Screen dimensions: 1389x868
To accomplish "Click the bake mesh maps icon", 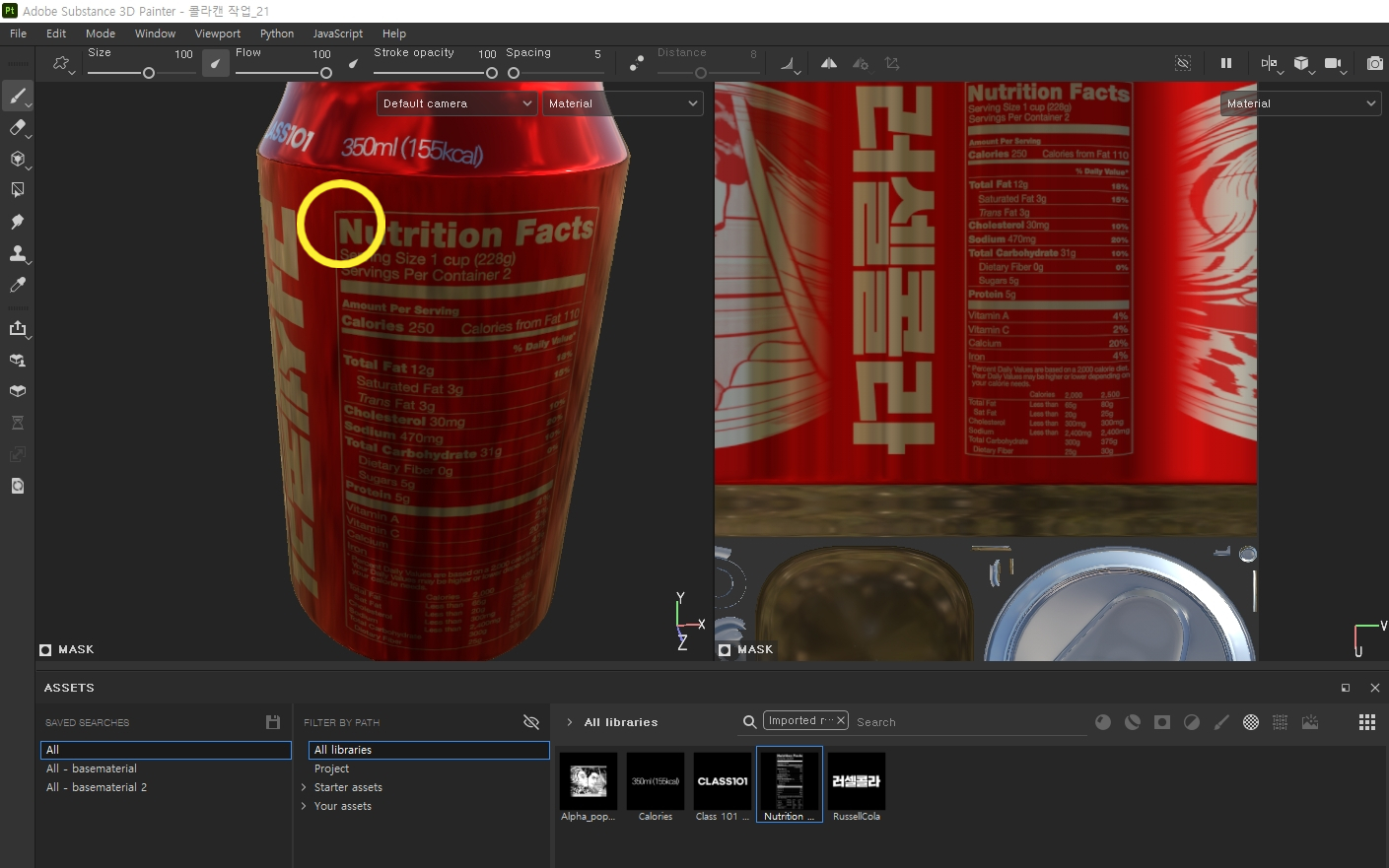I will [17, 360].
